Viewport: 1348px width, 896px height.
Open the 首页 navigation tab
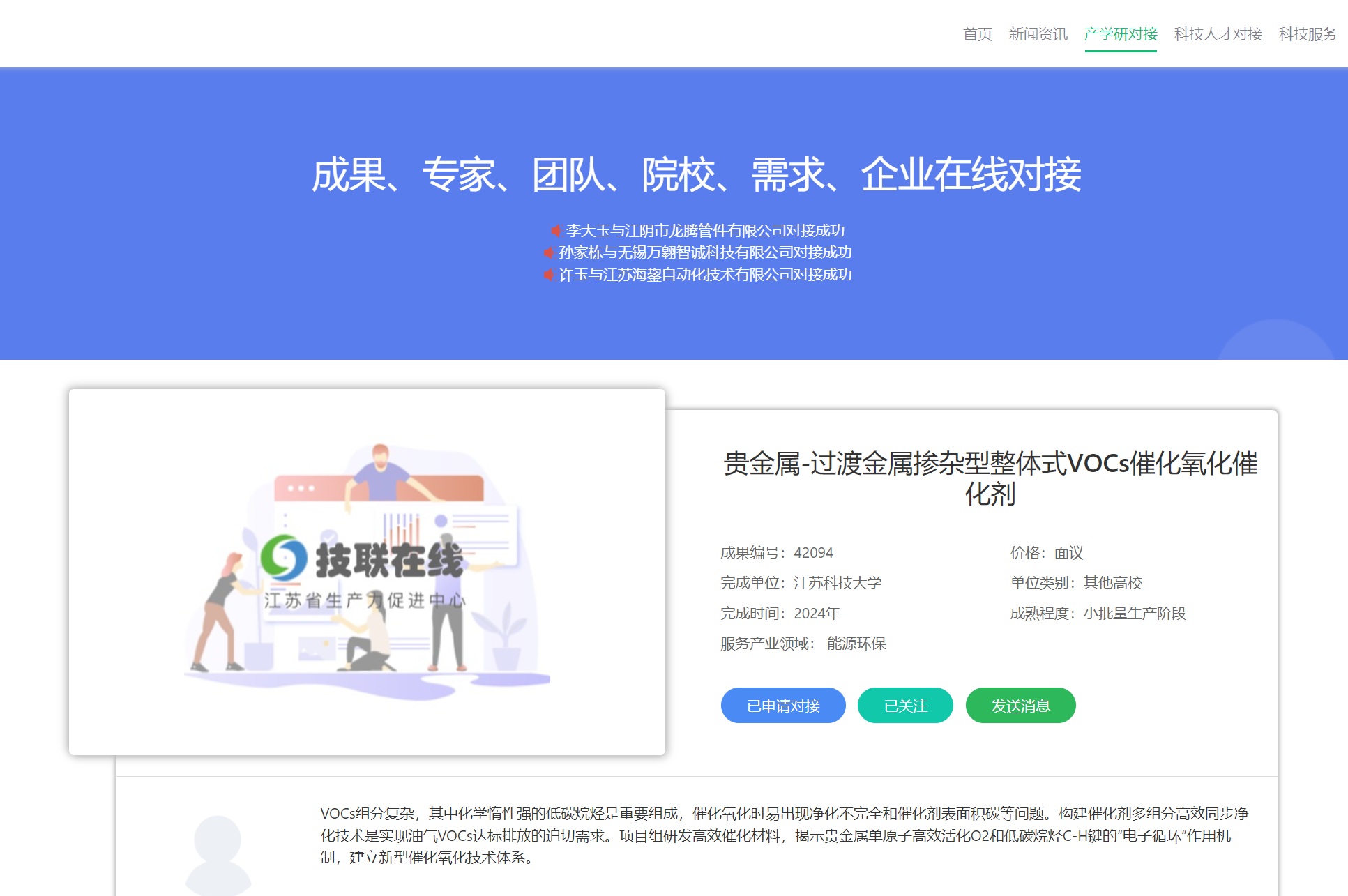(x=977, y=34)
